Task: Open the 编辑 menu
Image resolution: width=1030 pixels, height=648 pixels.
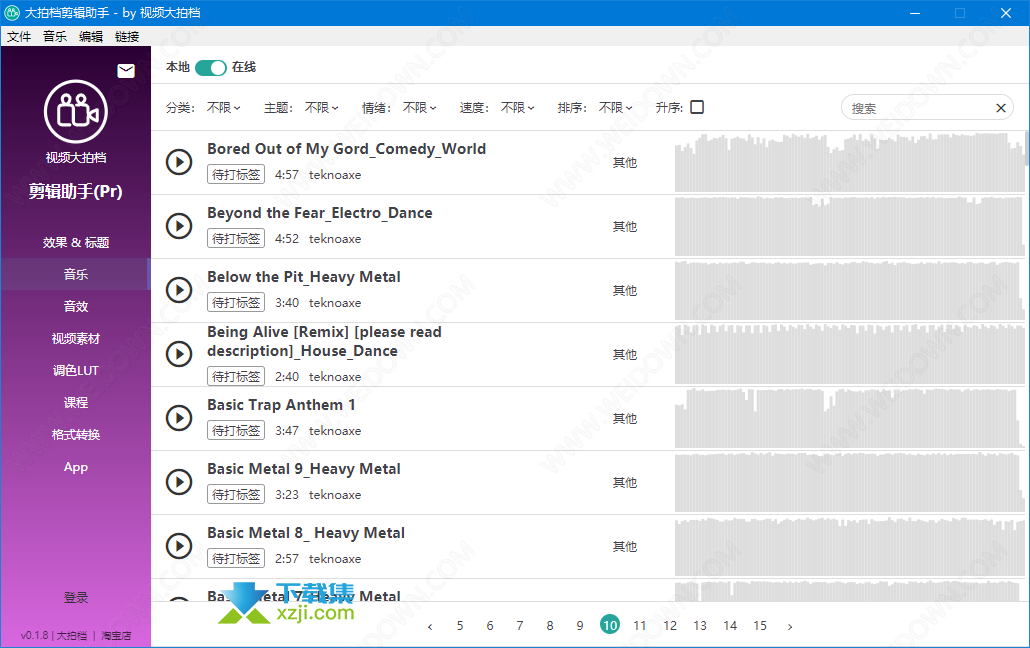Action: point(91,37)
